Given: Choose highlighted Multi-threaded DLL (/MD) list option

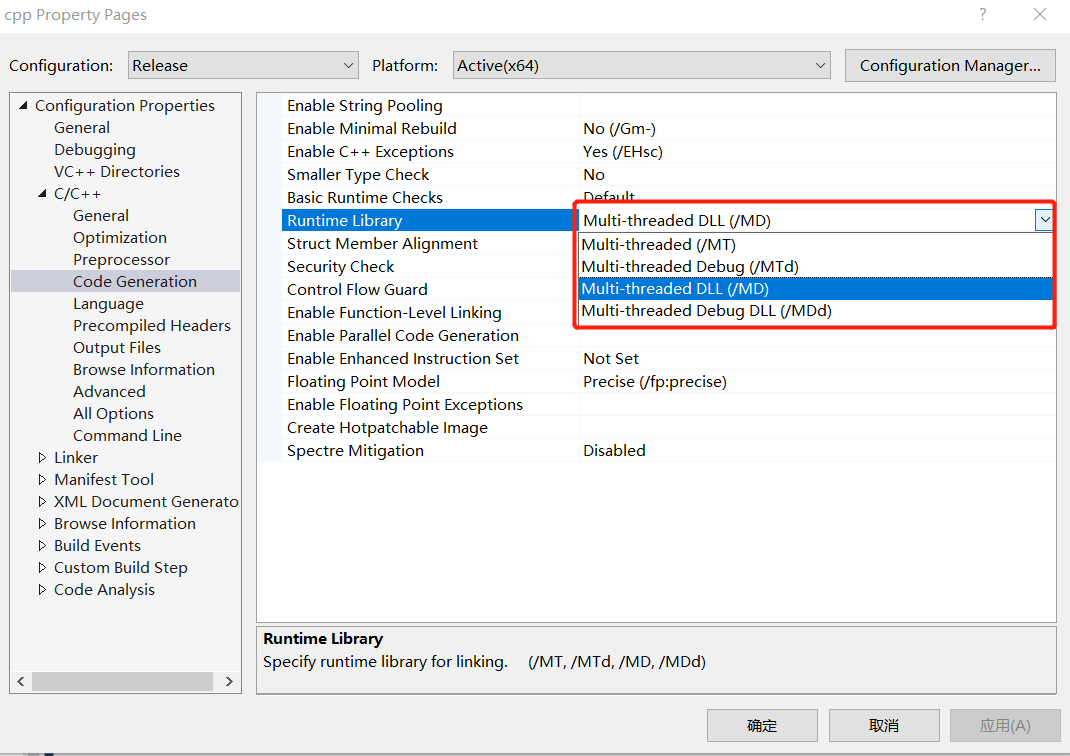Looking at the screenshot, I should click(815, 289).
